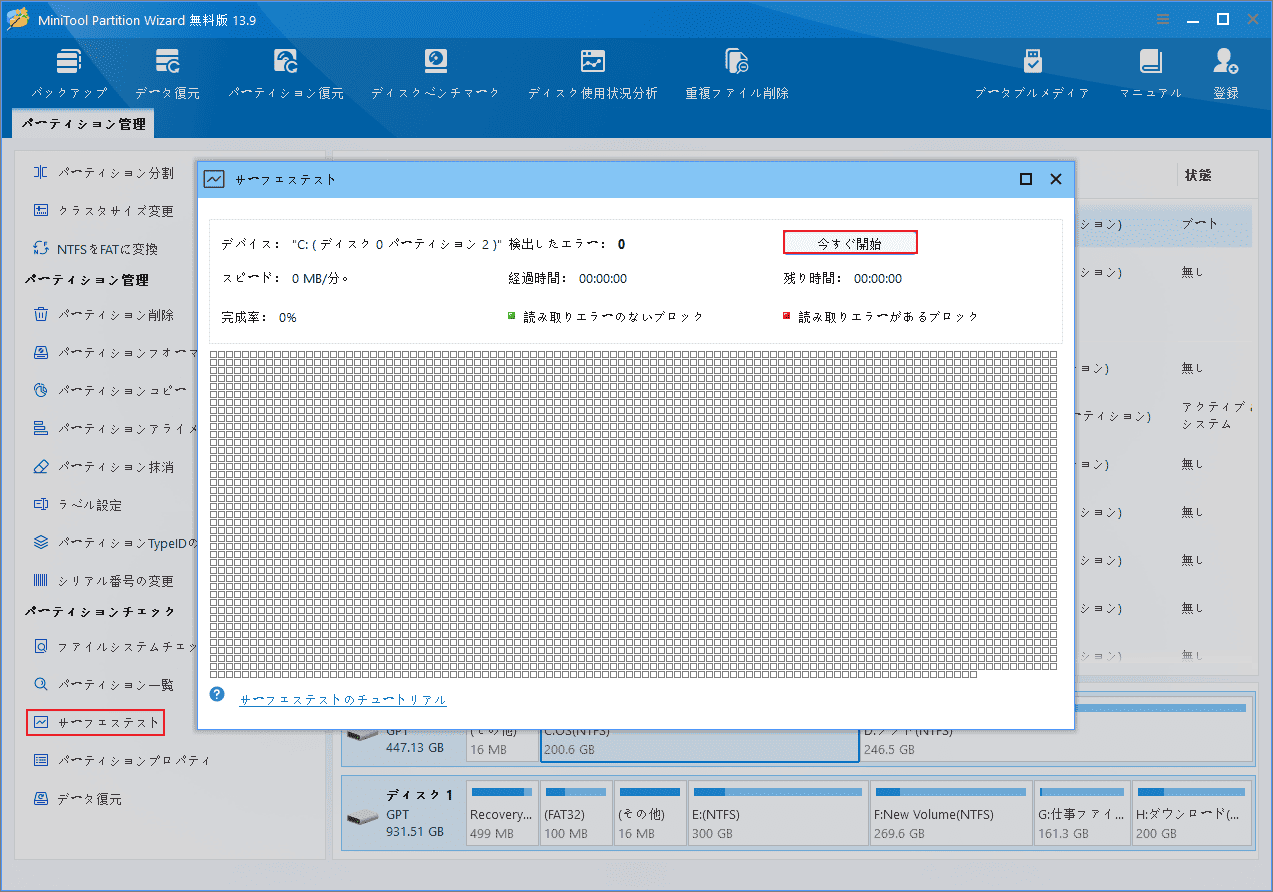Maximize the サーフェステスト dialog
The height and width of the screenshot is (892, 1273).
[1025, 179]
